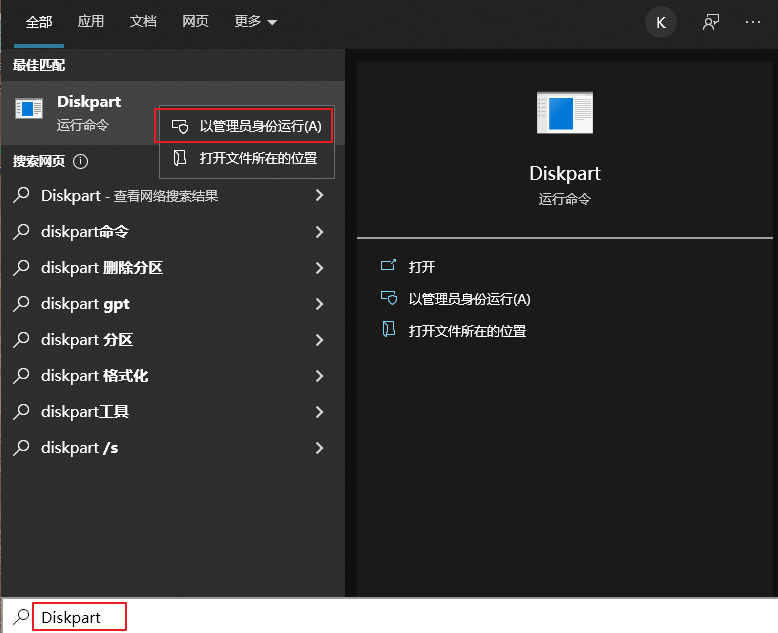Click 打开文件所在的位置 in preview pane
Image resolution: width=778 pixels, height=633 pixels.
(x=467, y=331)
